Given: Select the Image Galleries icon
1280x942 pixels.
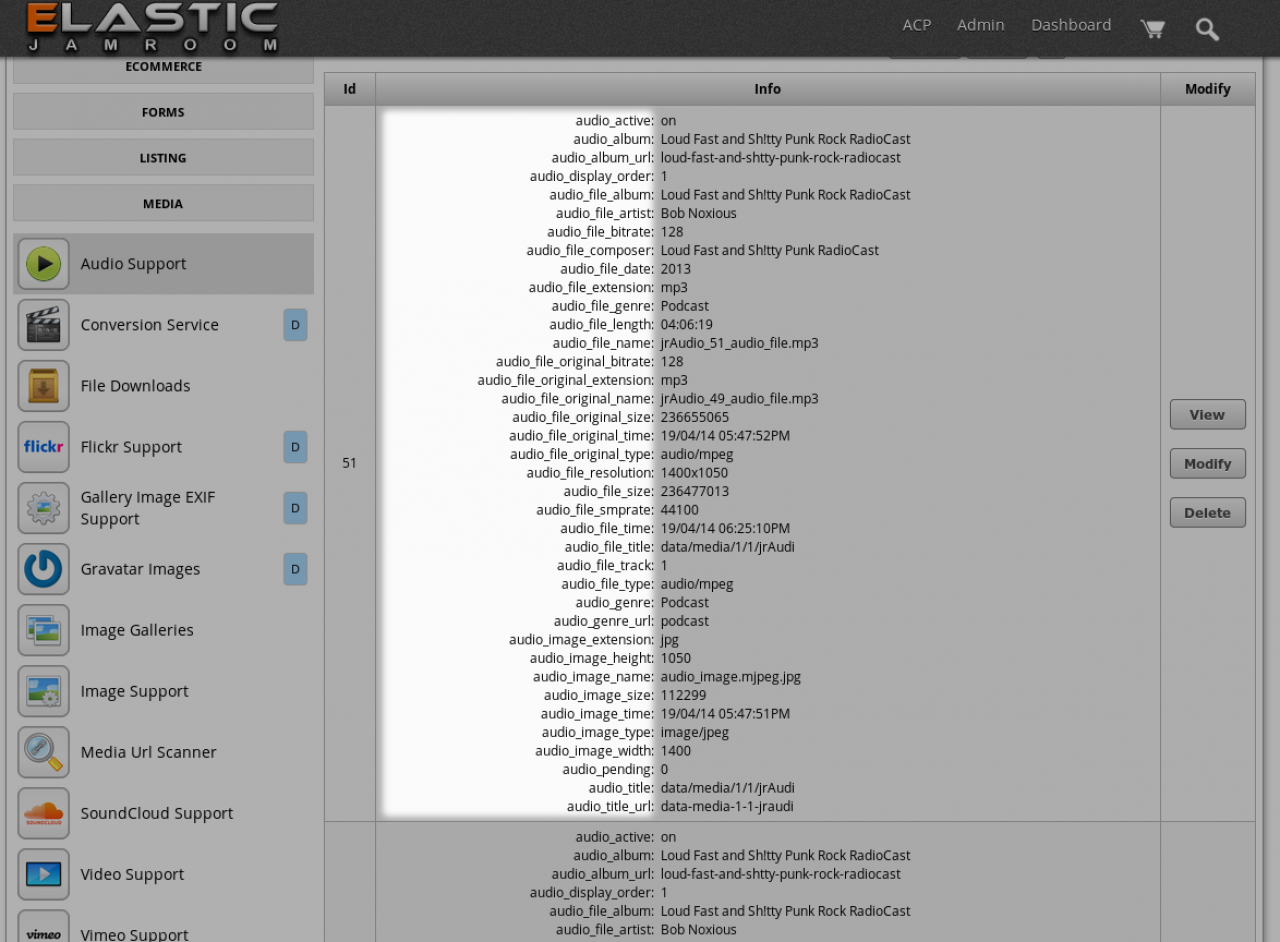Looking at the screenshot, I should [x=43, y=630].
